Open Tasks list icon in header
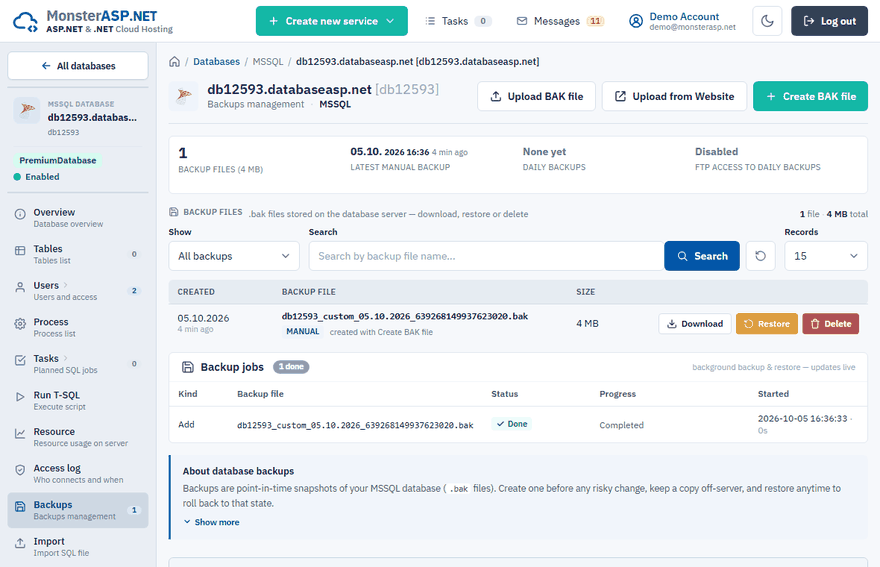880x567 pixels. (430, 21)
